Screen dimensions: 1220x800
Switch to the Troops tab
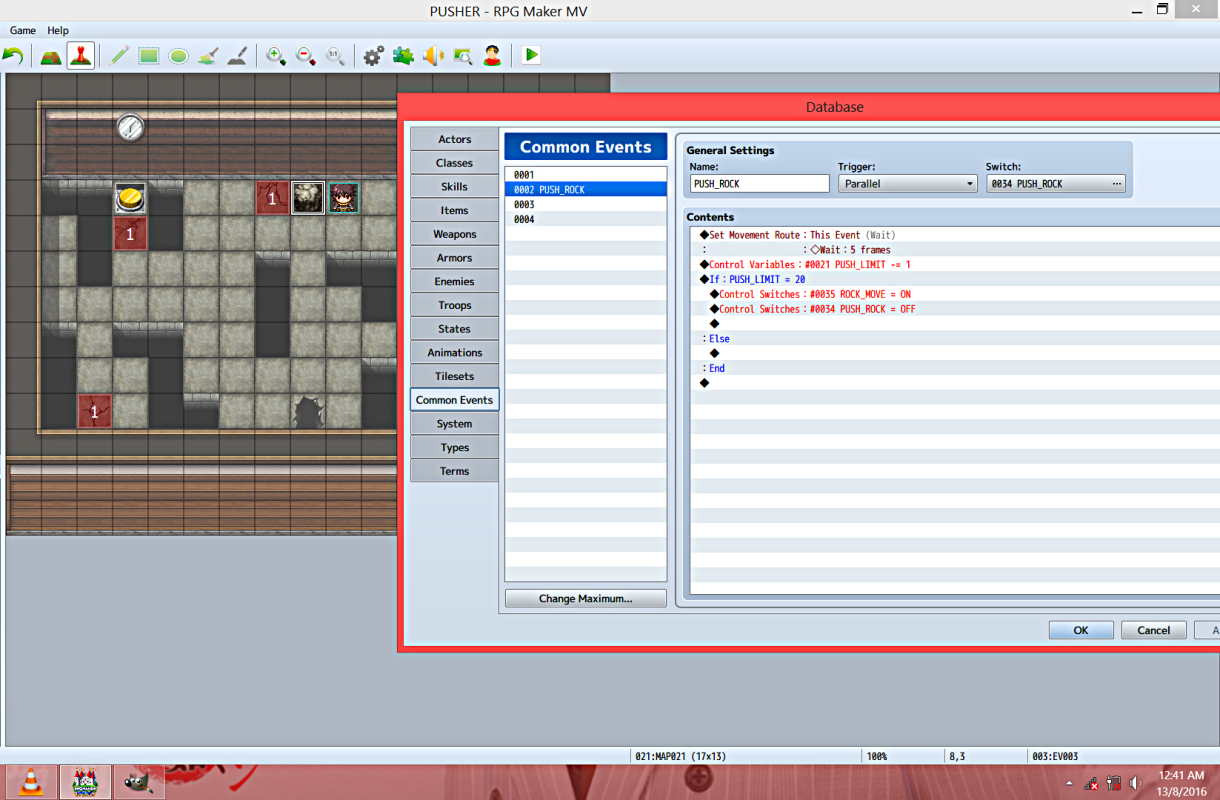coord(454,305)
